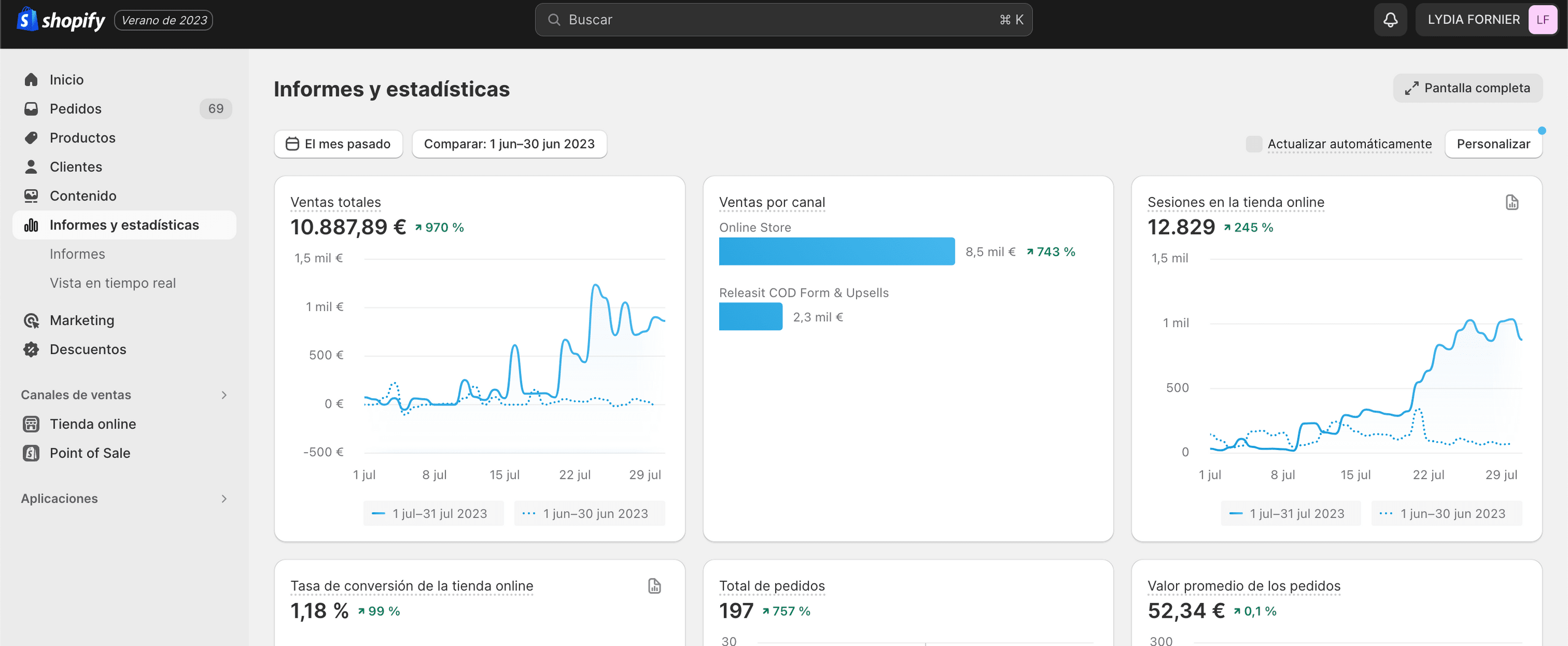This screenshot has width=1568, height=646.
Task: Expand Aplicaciones chevron
Action: (224, 499)
